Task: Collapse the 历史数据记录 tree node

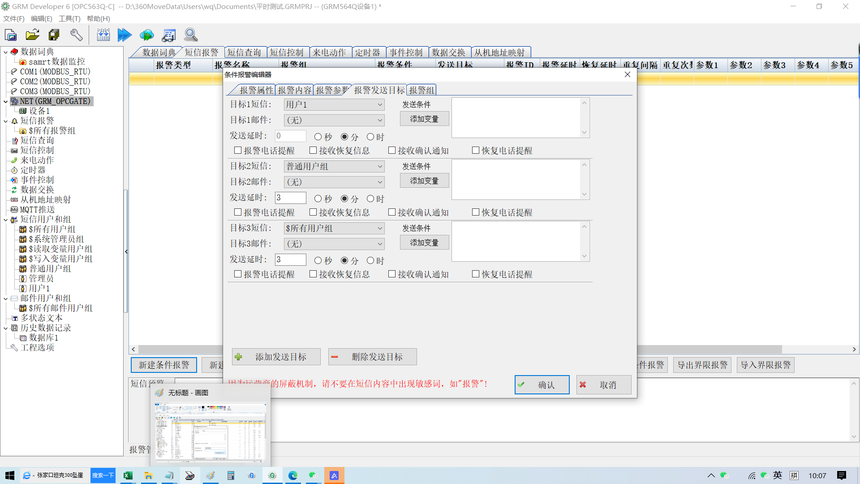Action: [6, 328]
